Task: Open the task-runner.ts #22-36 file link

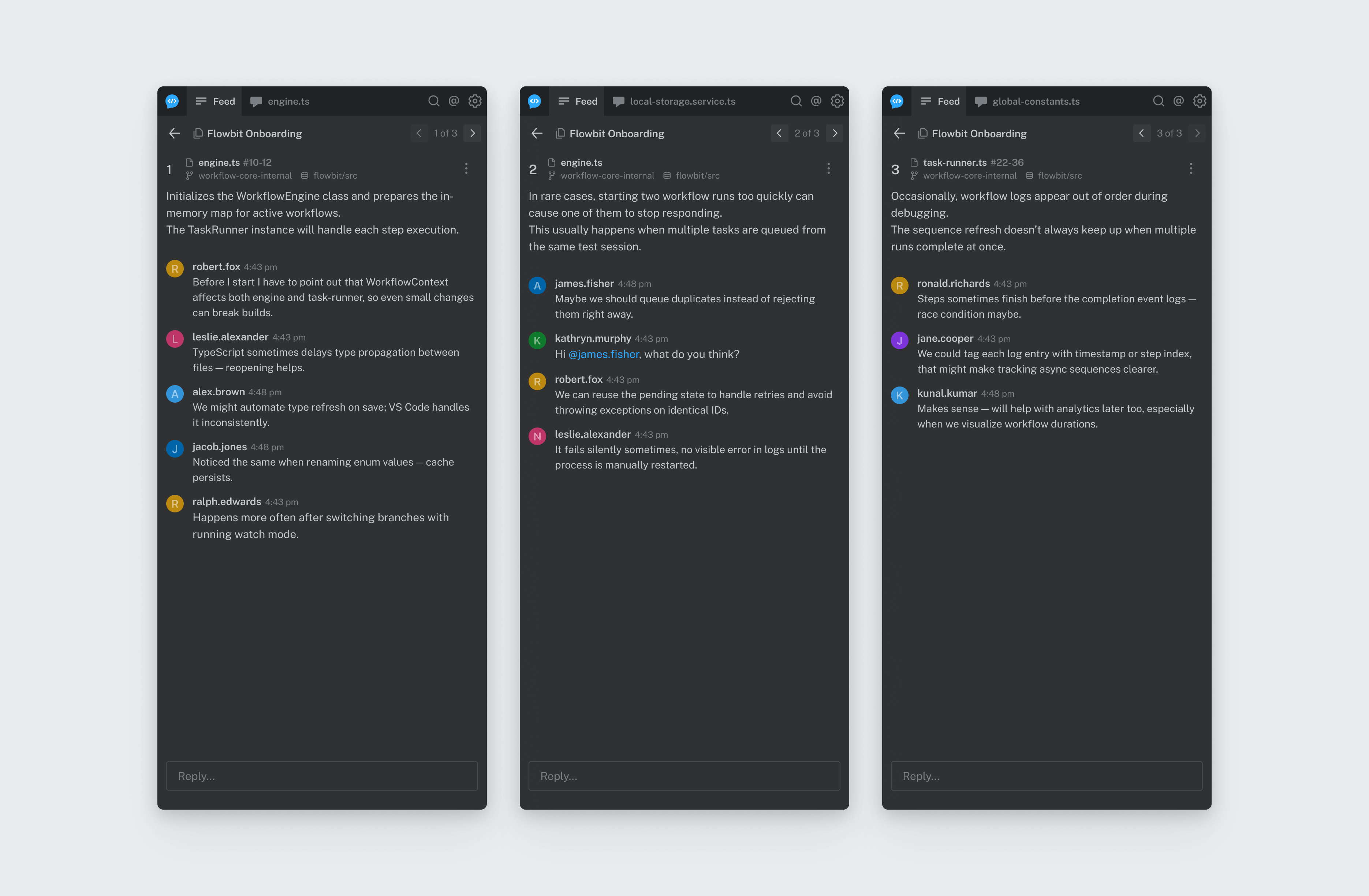Action: 973,163
